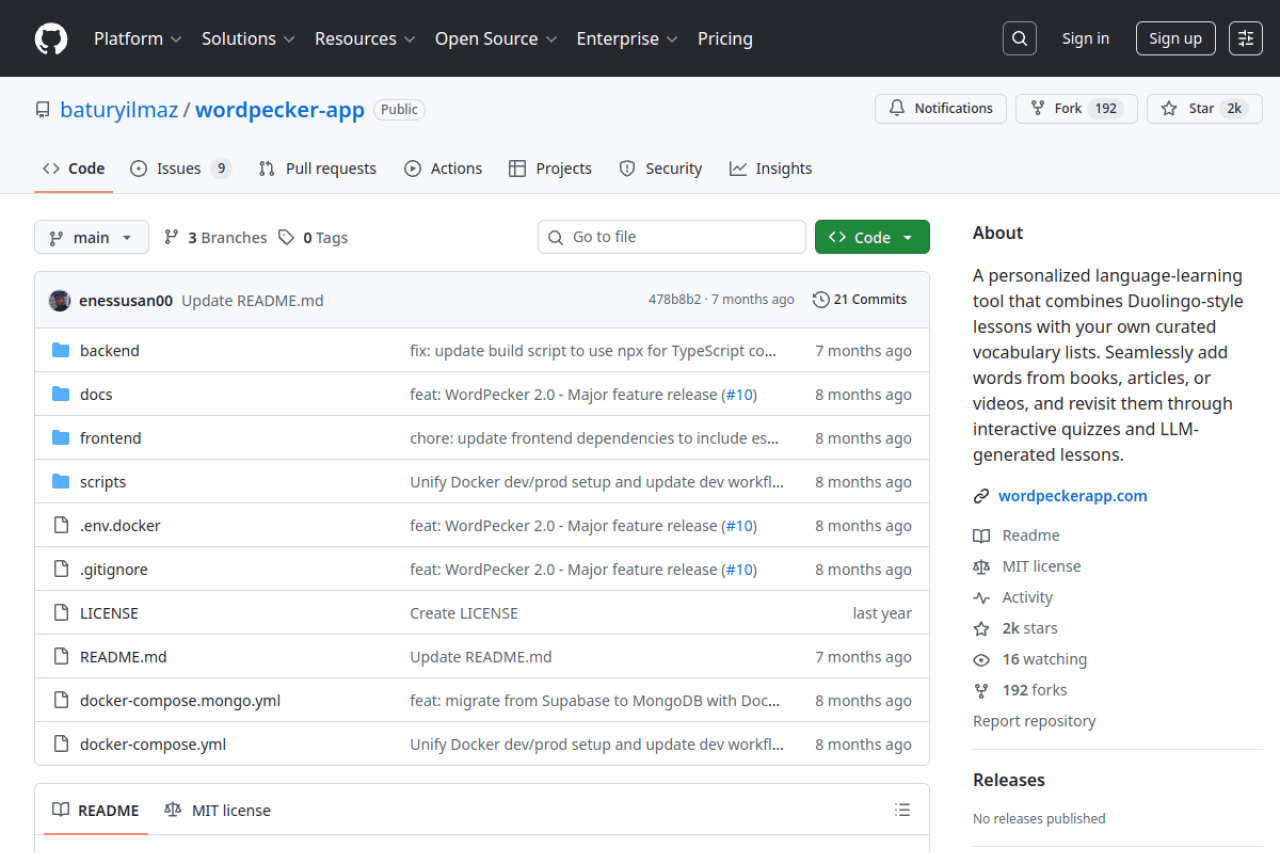The width and height of the screenshot is (1280, 853).
Task: Expand the main branch selector dropdown
Action: point(91,238)
